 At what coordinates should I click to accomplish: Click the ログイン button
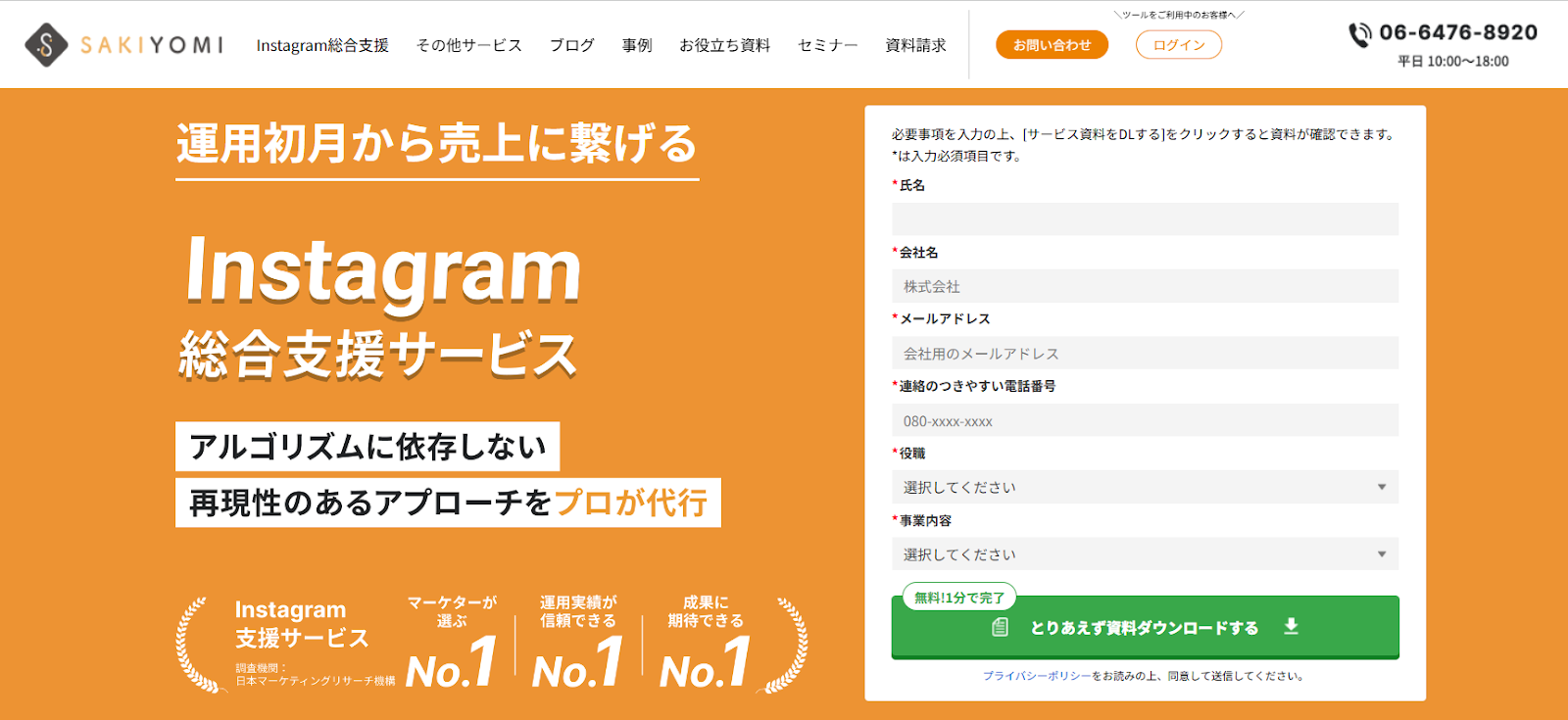1179,45
